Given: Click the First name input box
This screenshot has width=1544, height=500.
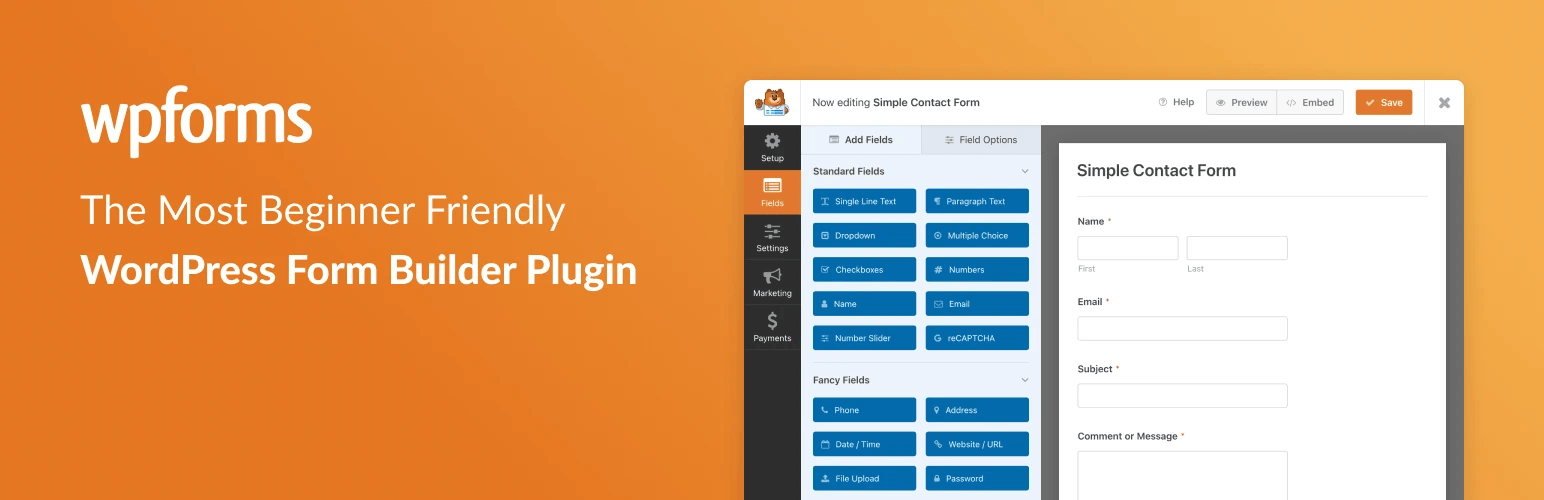Looking at the screenshot, I should tap(1128, 248).
